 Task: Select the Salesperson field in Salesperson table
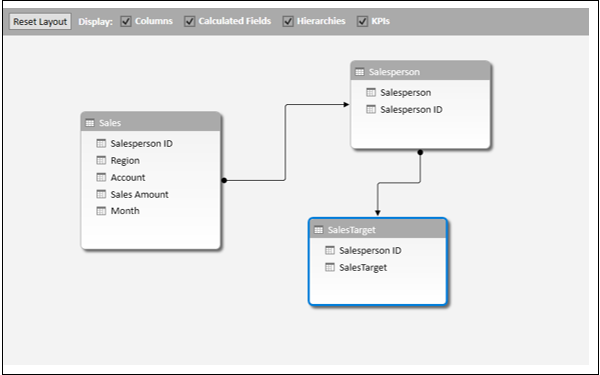click(x=406, y=92)
